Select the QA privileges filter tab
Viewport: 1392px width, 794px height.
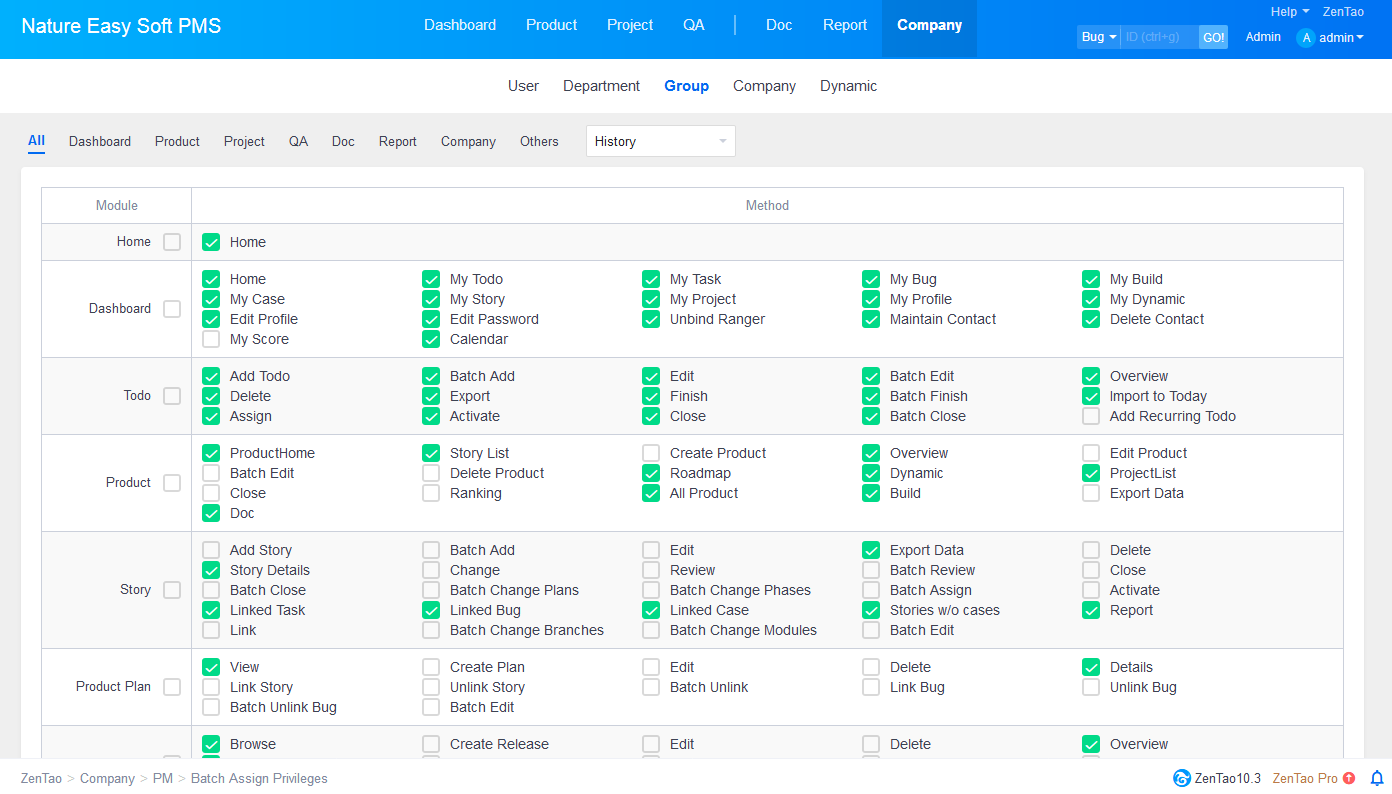tap(298, 141)
